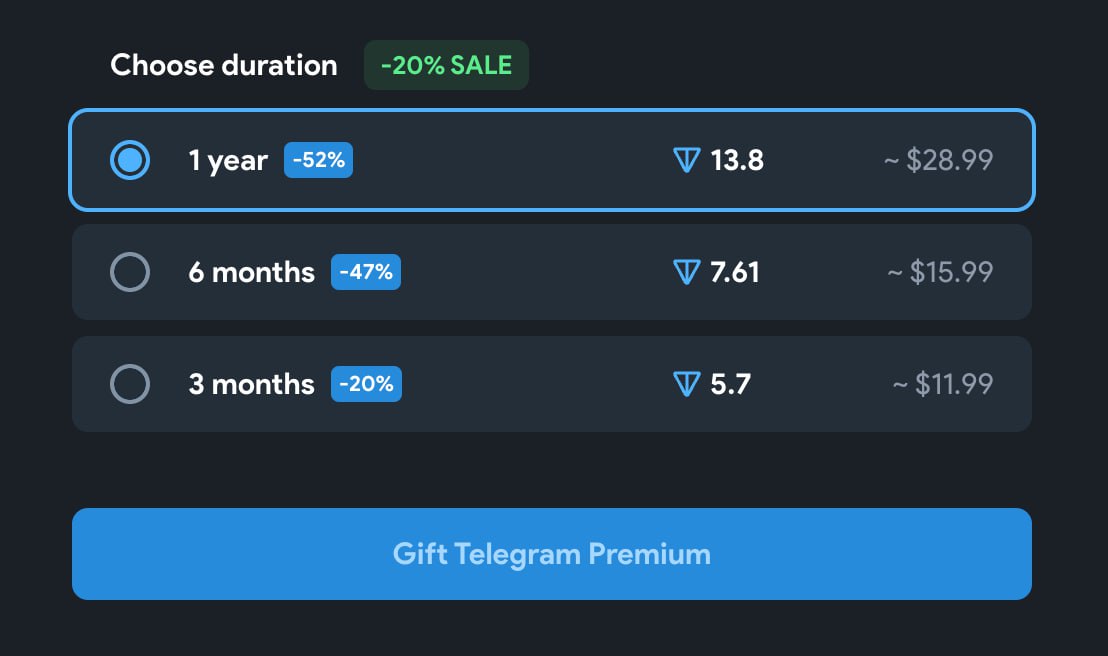Click the ~ $11.99 price text

click(942, 384)
